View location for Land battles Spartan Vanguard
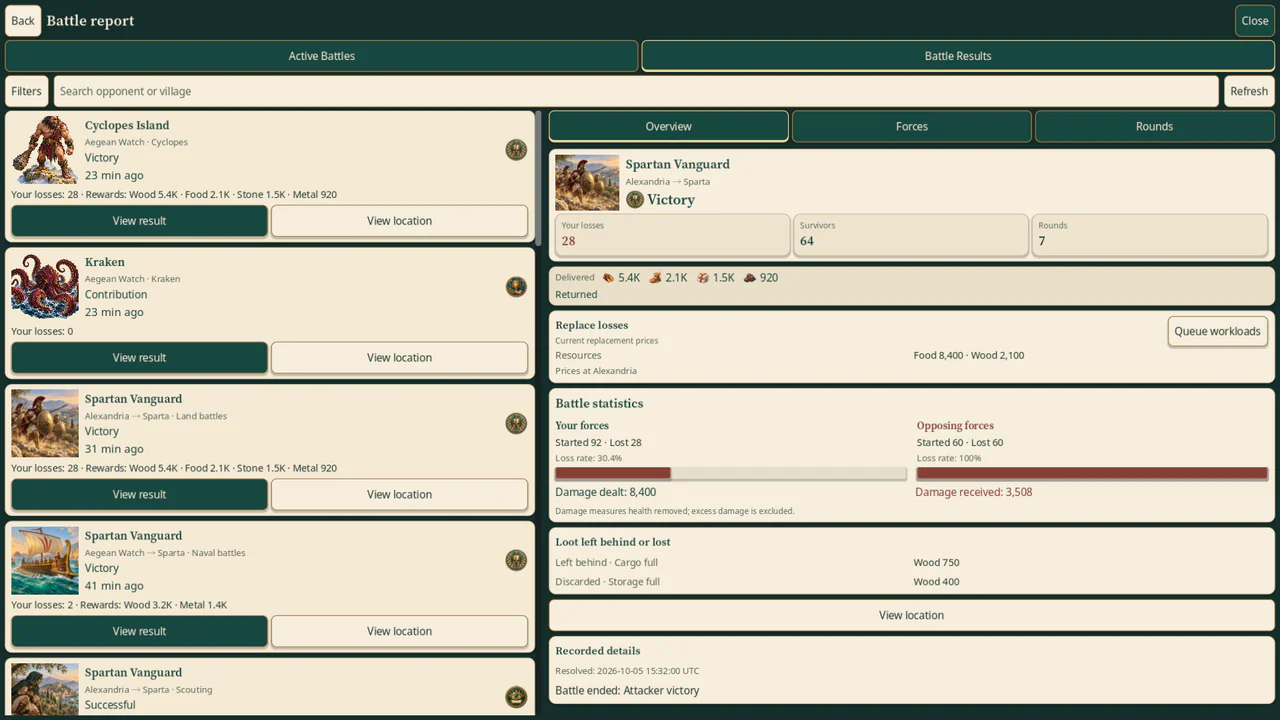 [399, 494]
